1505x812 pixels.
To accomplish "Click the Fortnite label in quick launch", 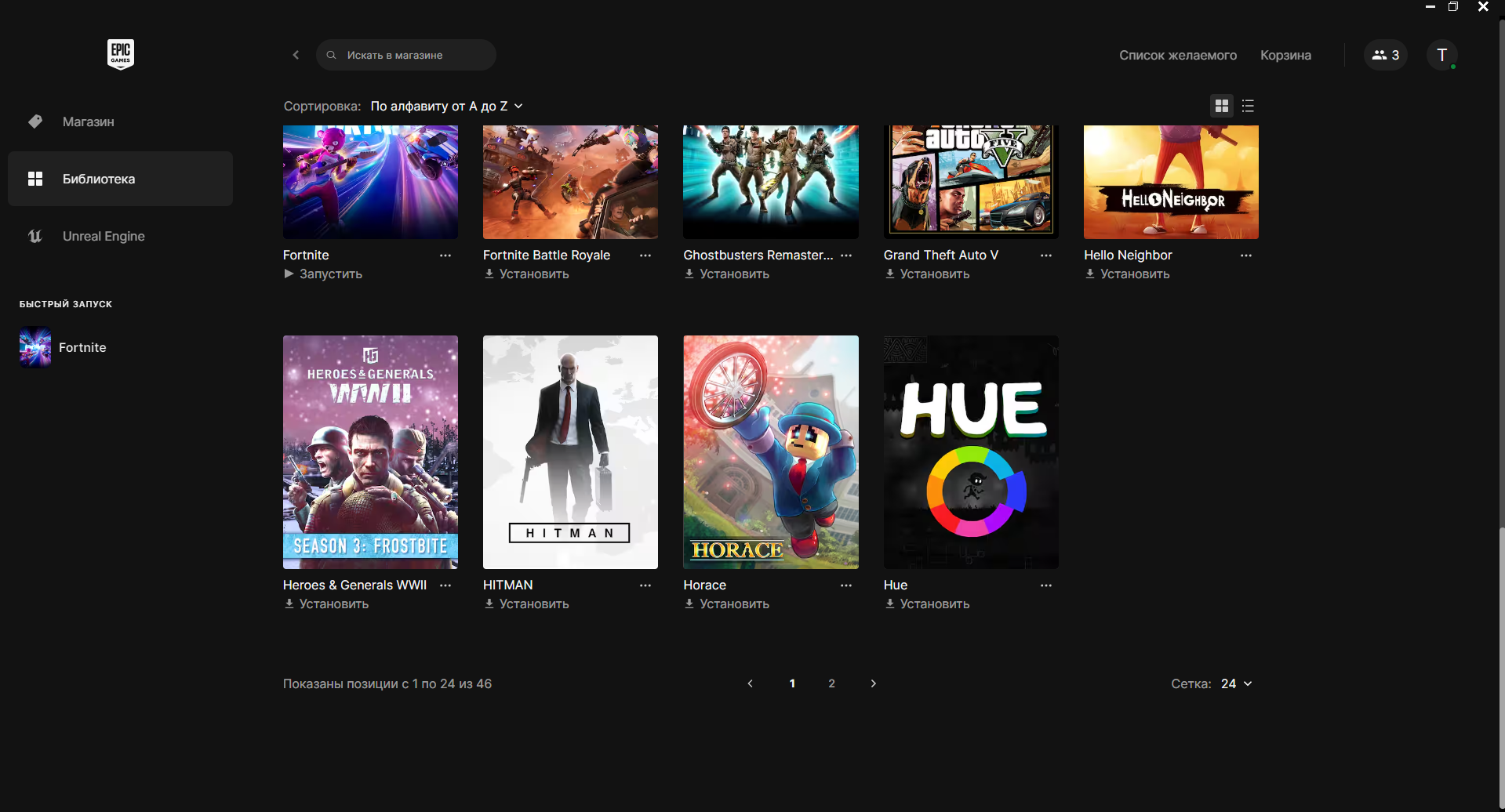I will point(82,347).
